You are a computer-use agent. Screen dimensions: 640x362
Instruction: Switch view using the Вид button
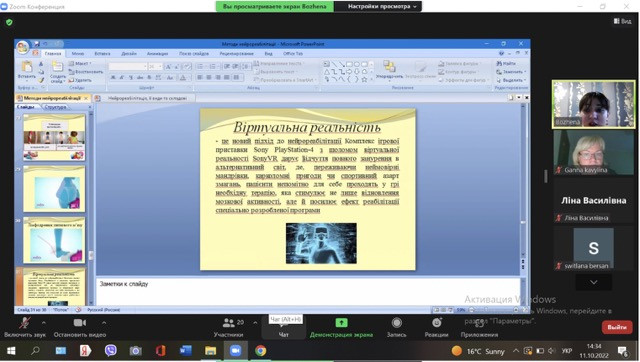click(x=622, y=21)
